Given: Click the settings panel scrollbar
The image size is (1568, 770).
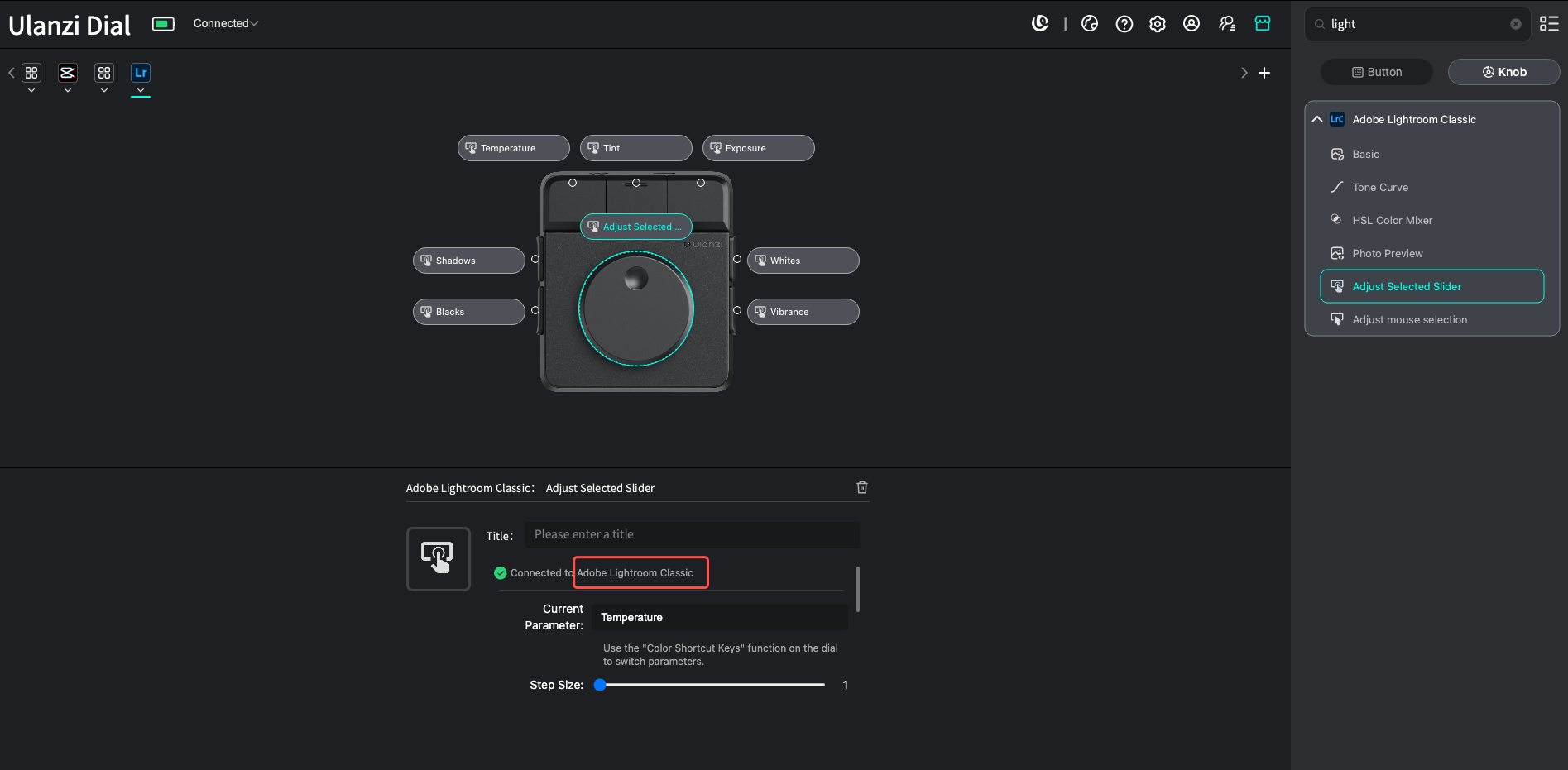Looking at the screenshot, I should [x=858, y=589].
